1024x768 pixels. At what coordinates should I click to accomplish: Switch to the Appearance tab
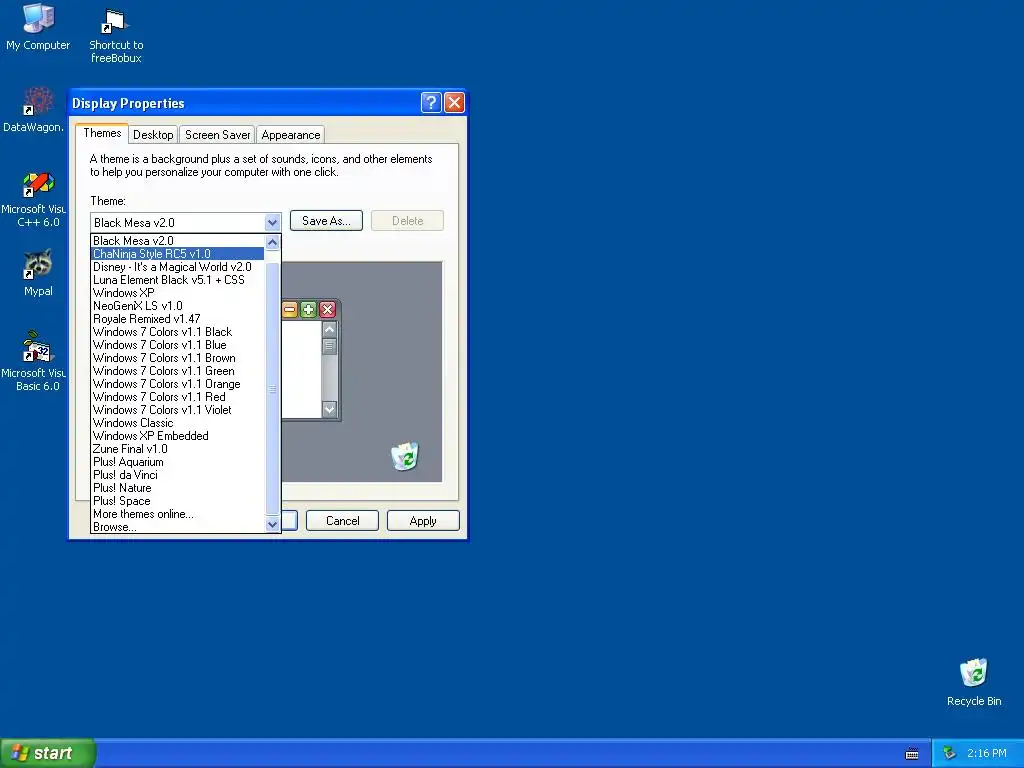pyautogui.click(x=291, y=135)
